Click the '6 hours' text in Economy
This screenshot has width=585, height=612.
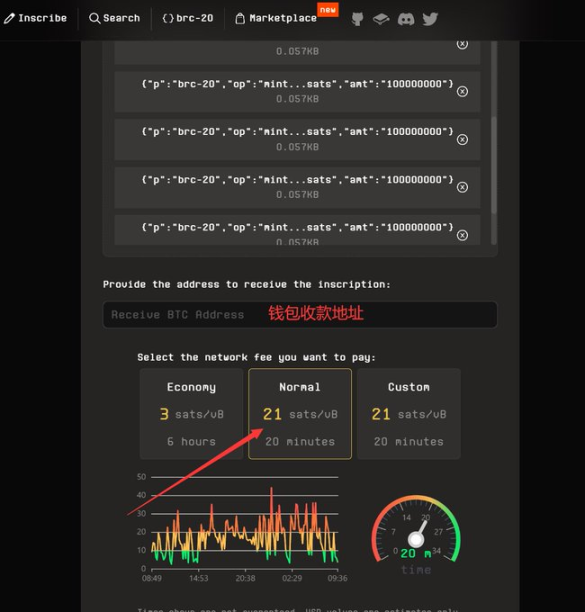coord(191,441)
